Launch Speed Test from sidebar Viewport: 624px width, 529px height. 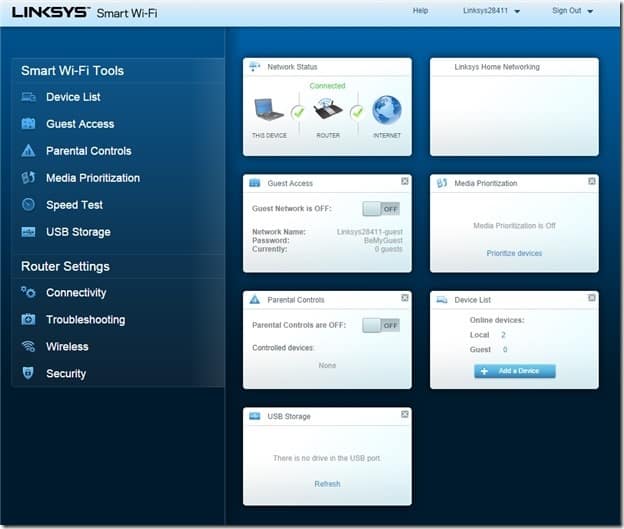point(74,205)
